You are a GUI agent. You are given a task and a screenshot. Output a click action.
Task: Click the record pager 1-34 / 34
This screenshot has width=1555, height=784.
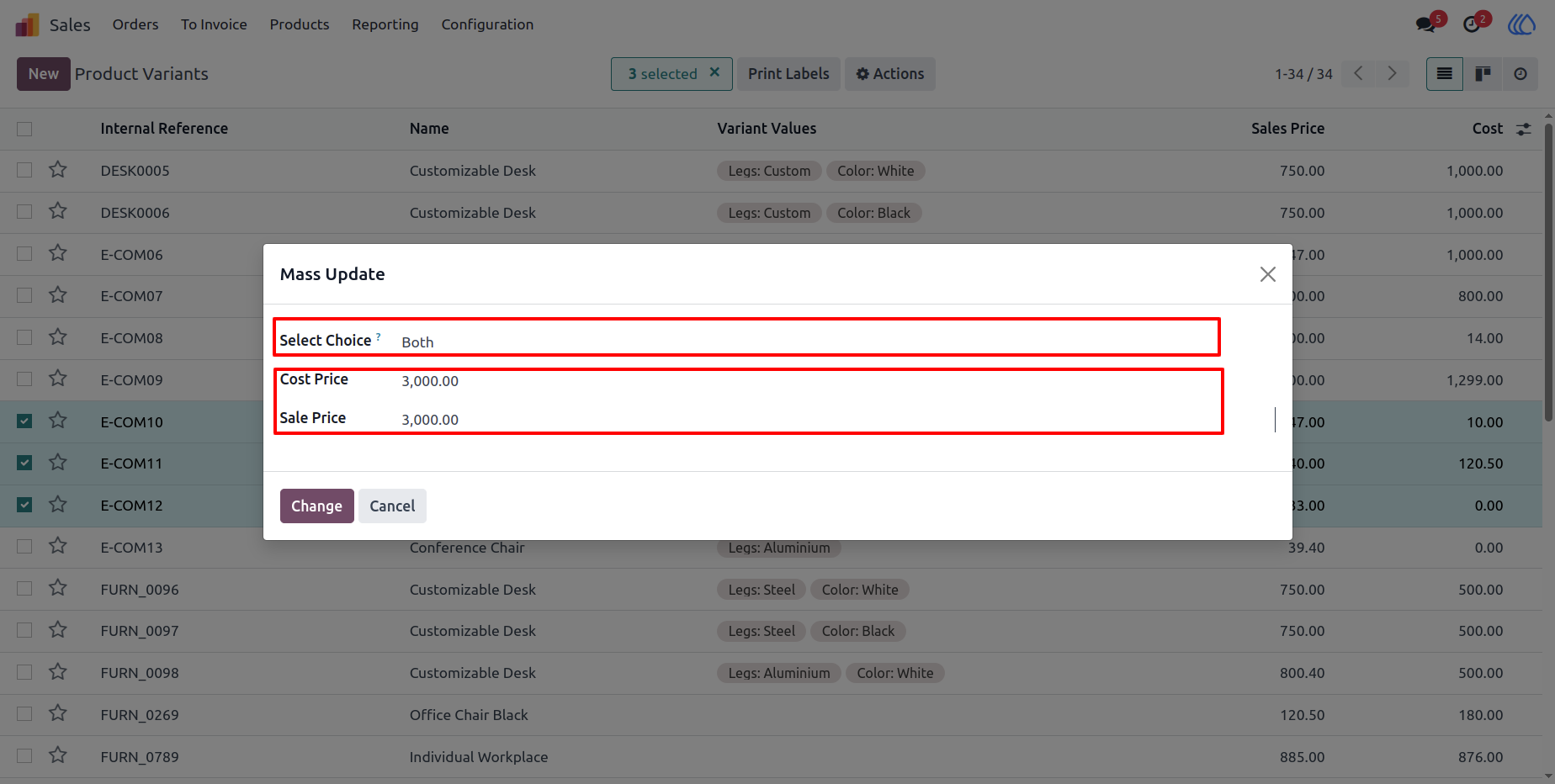point(1303,74)
